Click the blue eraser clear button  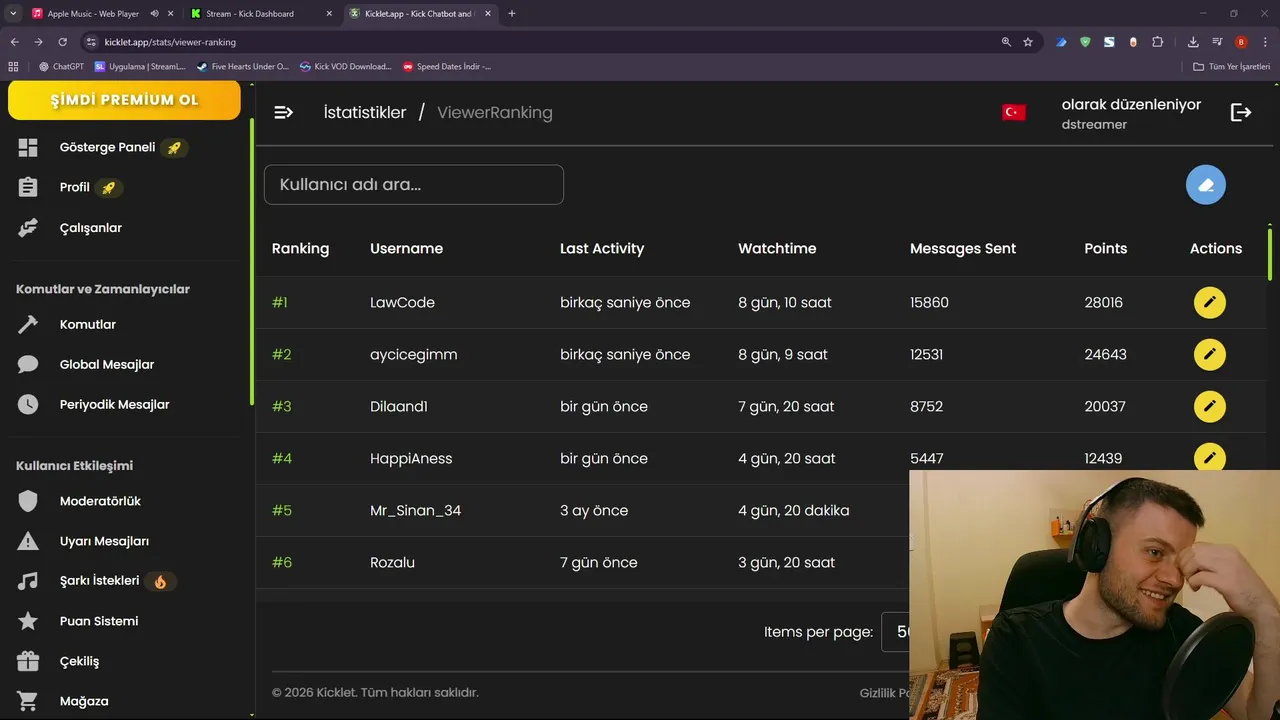tap(1206, 185)
